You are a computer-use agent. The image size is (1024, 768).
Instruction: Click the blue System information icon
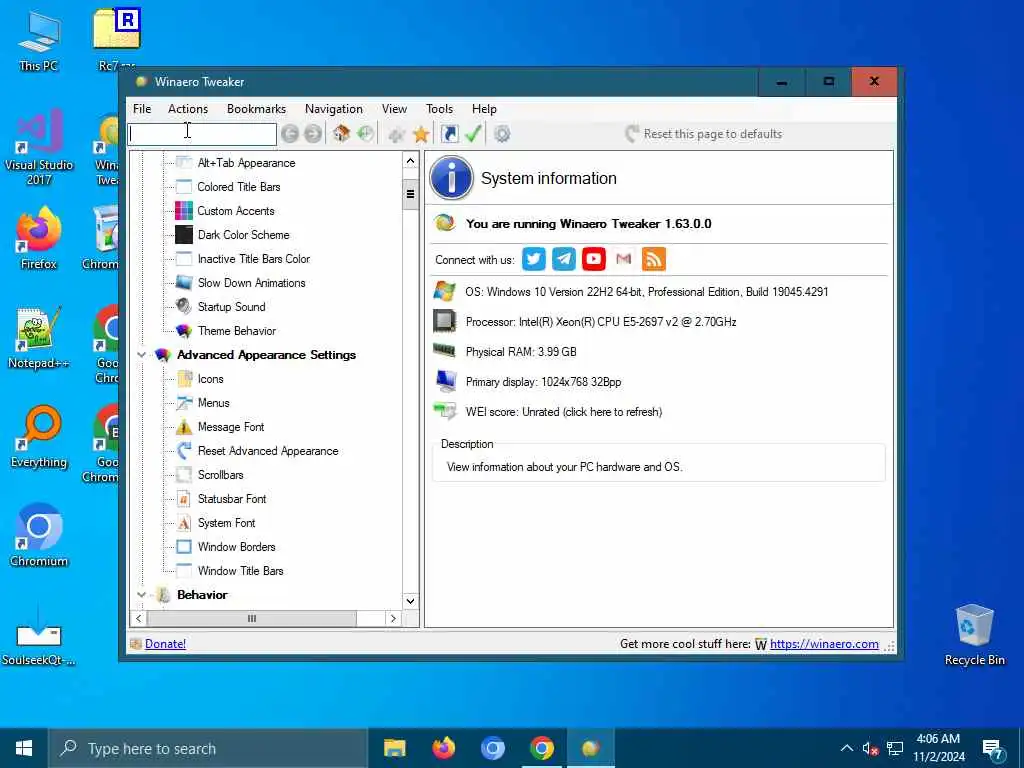point(451,178)
